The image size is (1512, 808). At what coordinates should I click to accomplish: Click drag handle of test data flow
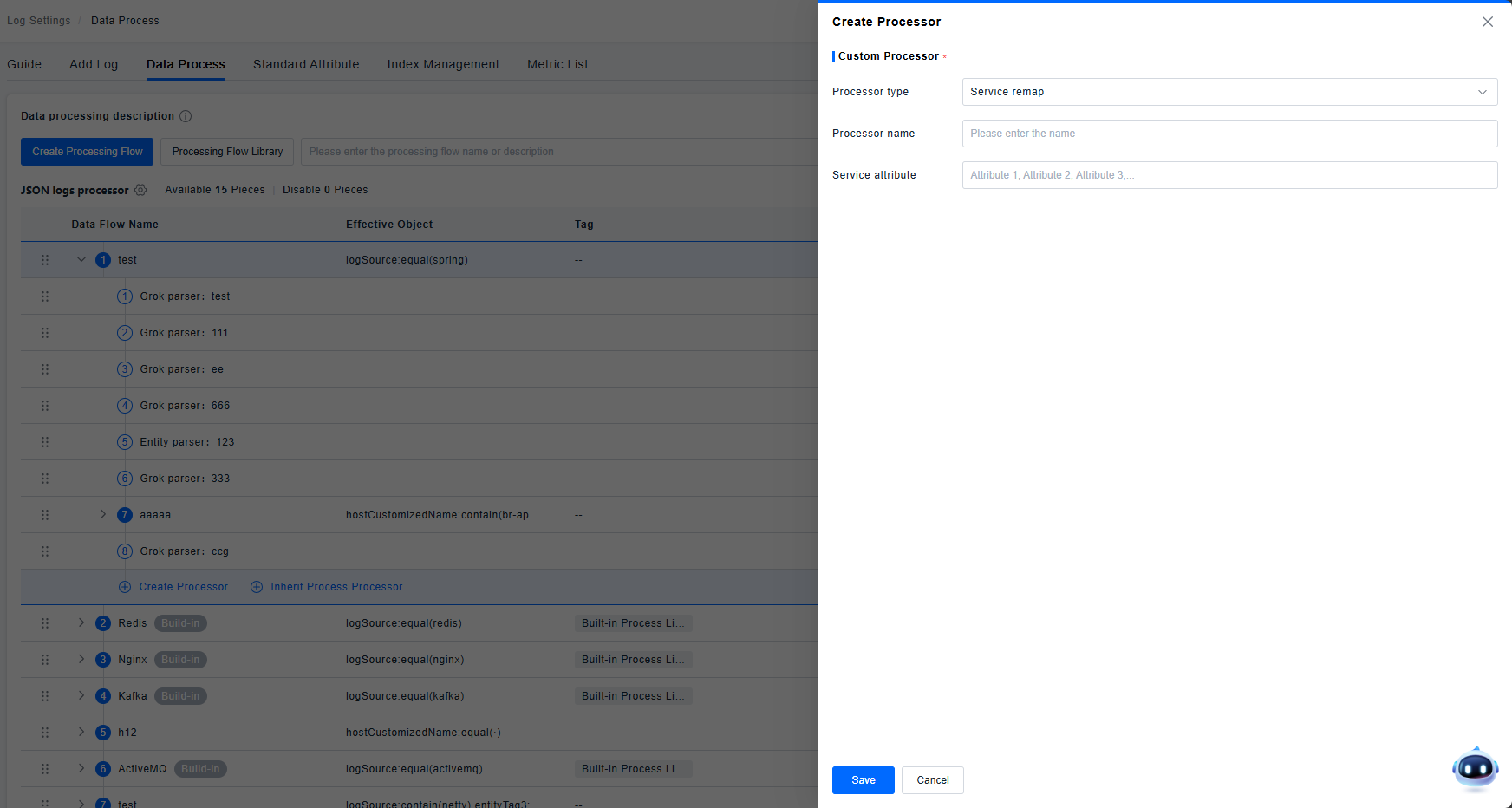(45, 260)
